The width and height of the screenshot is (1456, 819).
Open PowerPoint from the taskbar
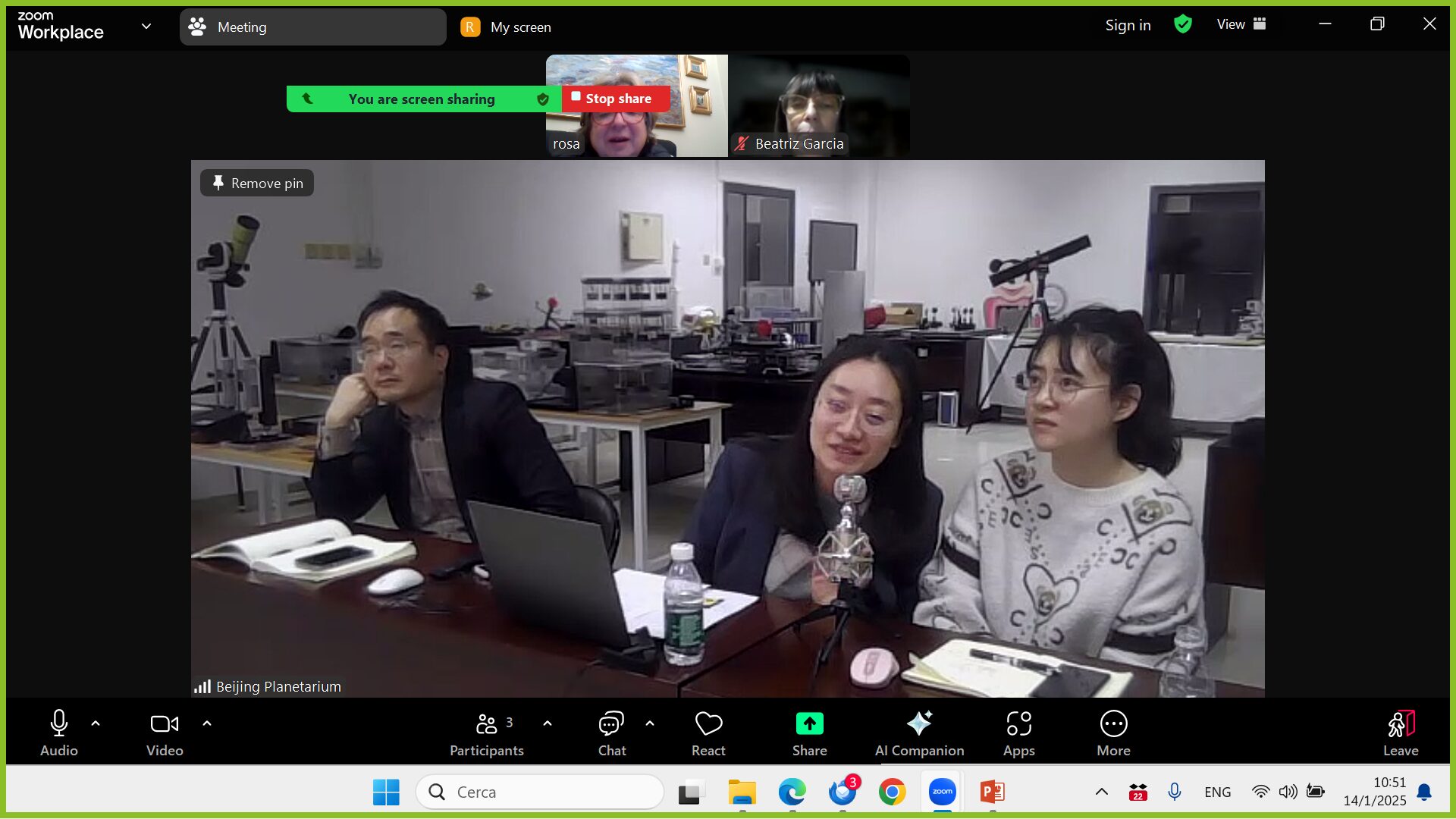point(993,792)
